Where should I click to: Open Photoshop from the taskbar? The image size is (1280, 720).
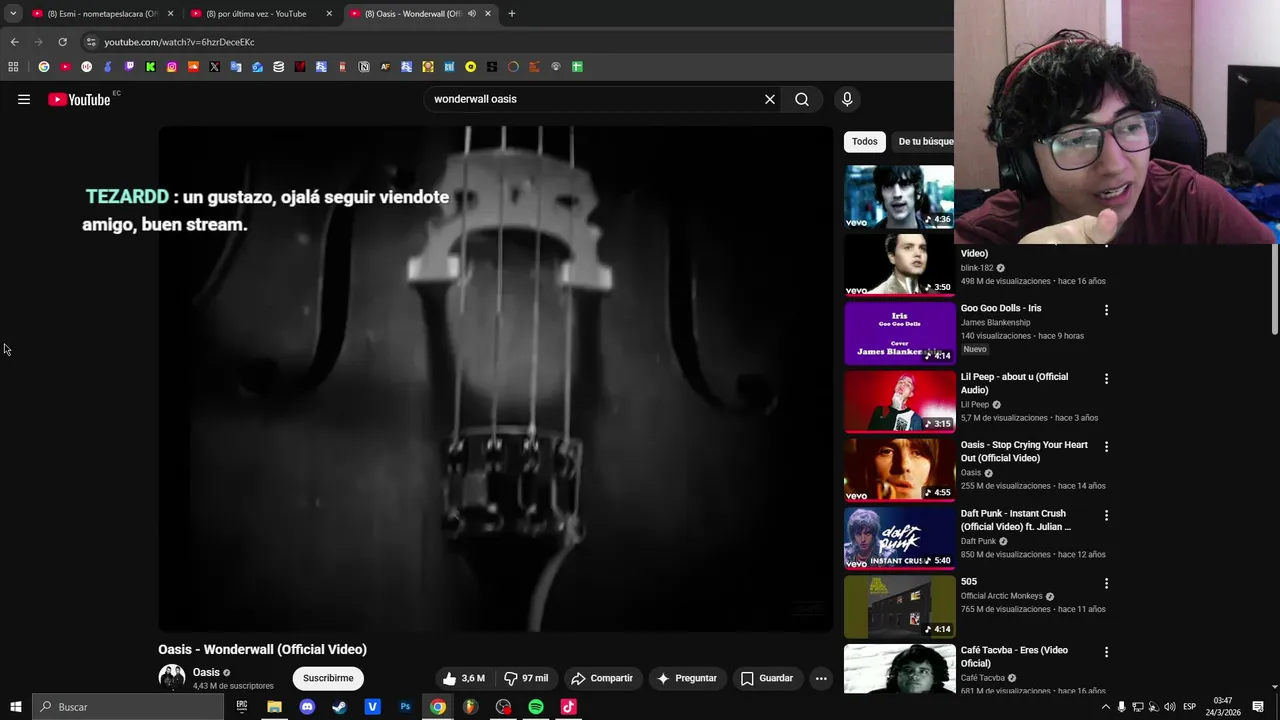click(405, 707)
